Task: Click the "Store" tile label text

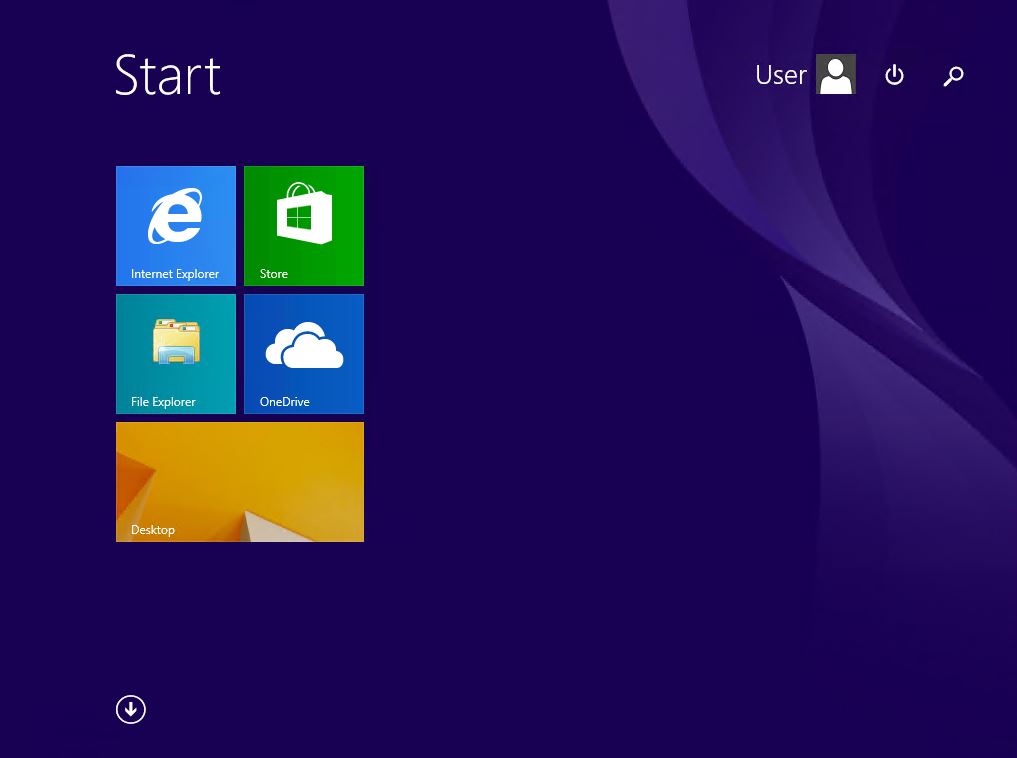Action: coord(274,274)
